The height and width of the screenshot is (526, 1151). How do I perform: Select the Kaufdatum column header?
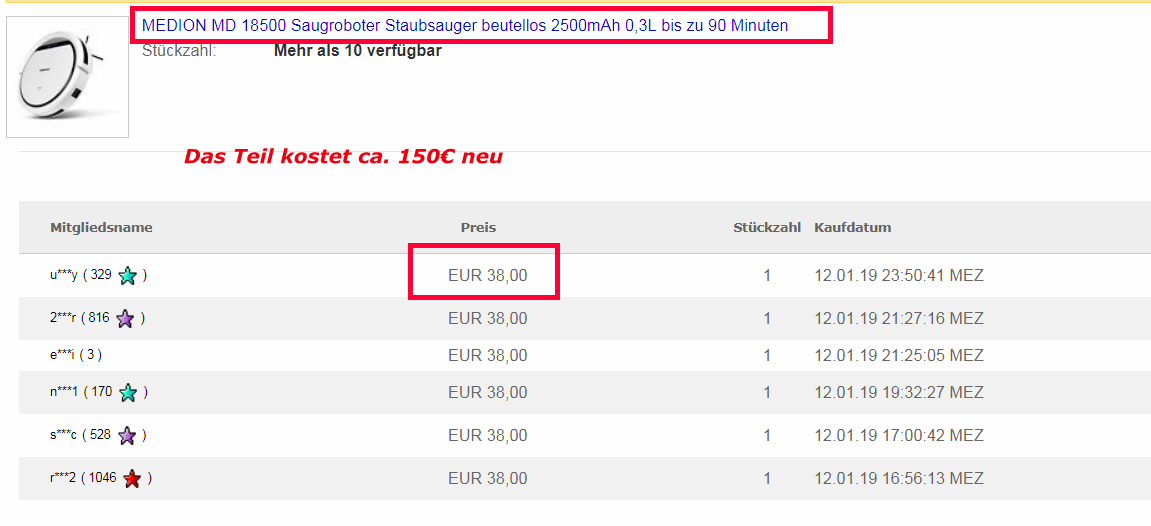coord(852,227)
